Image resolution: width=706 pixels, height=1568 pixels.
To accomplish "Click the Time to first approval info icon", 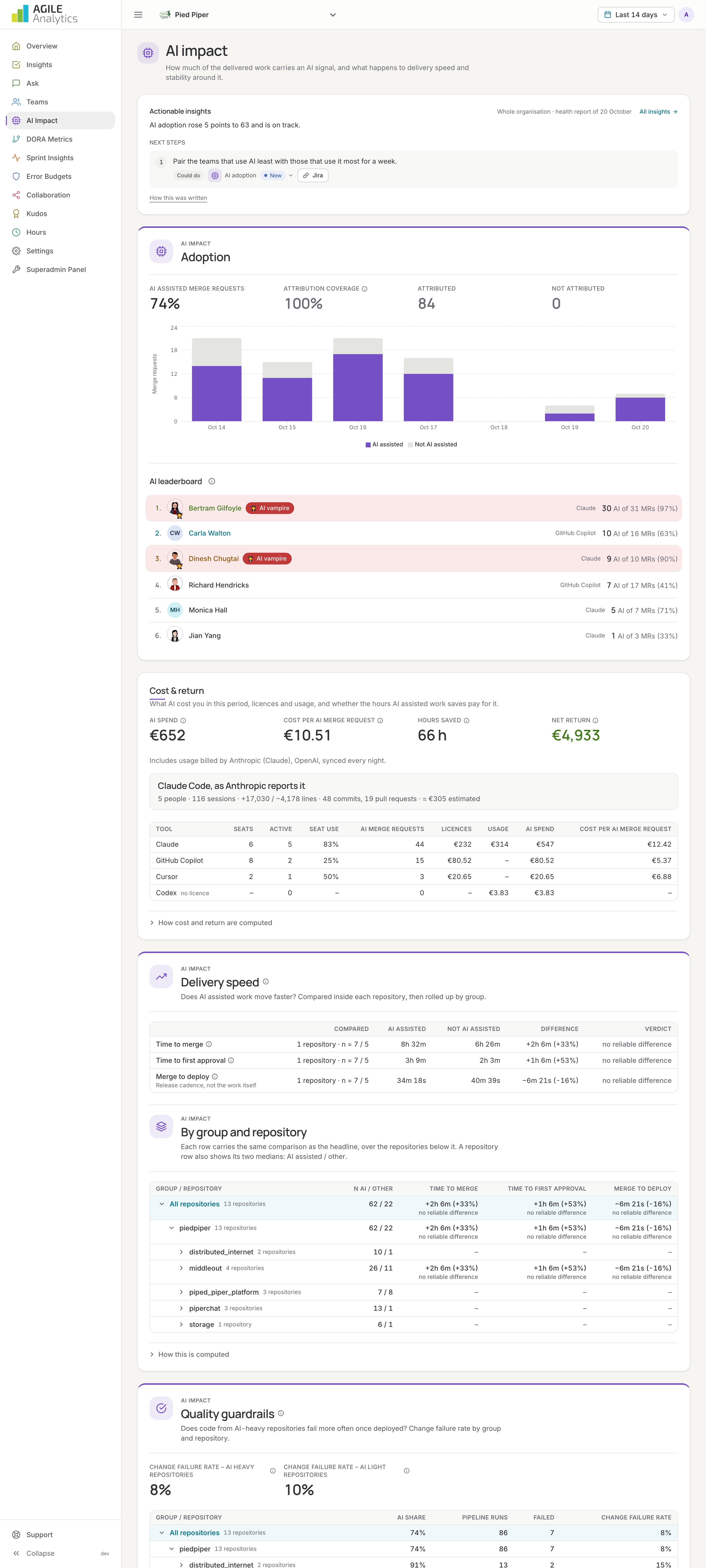I will coord(231,1060).
